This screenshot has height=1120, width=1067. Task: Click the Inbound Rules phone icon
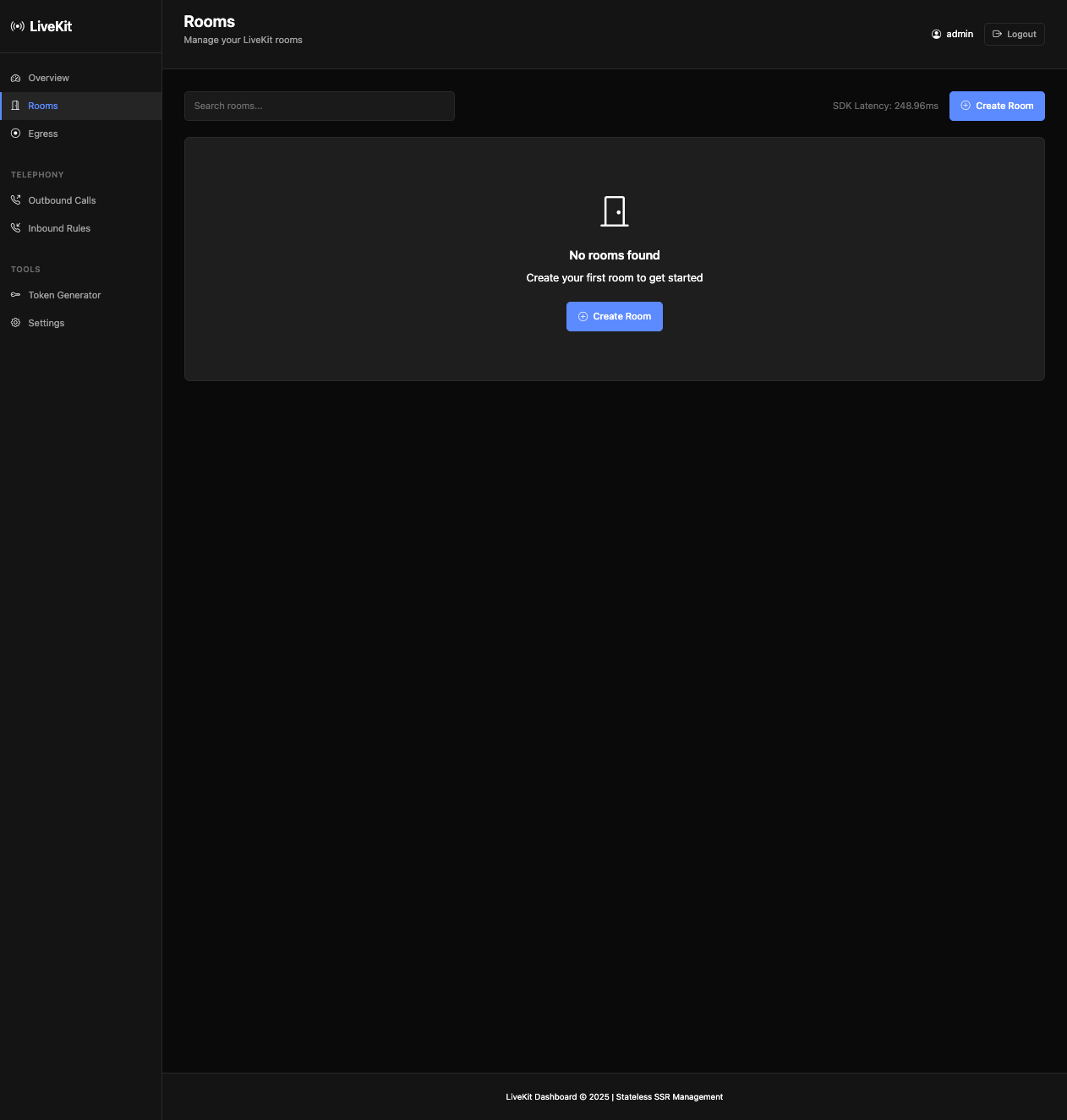coord(15,228)
